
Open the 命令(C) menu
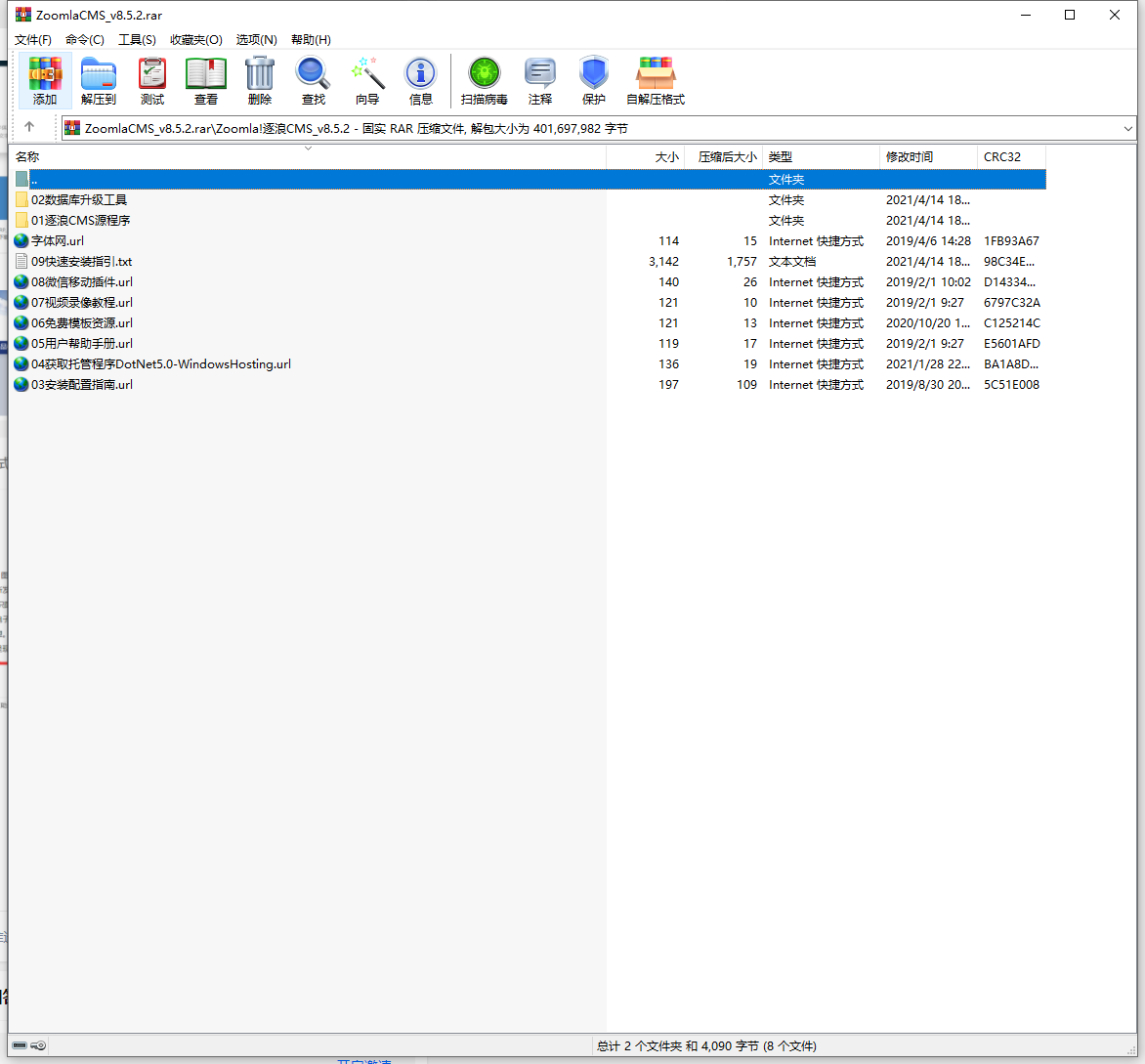[85, 39]
